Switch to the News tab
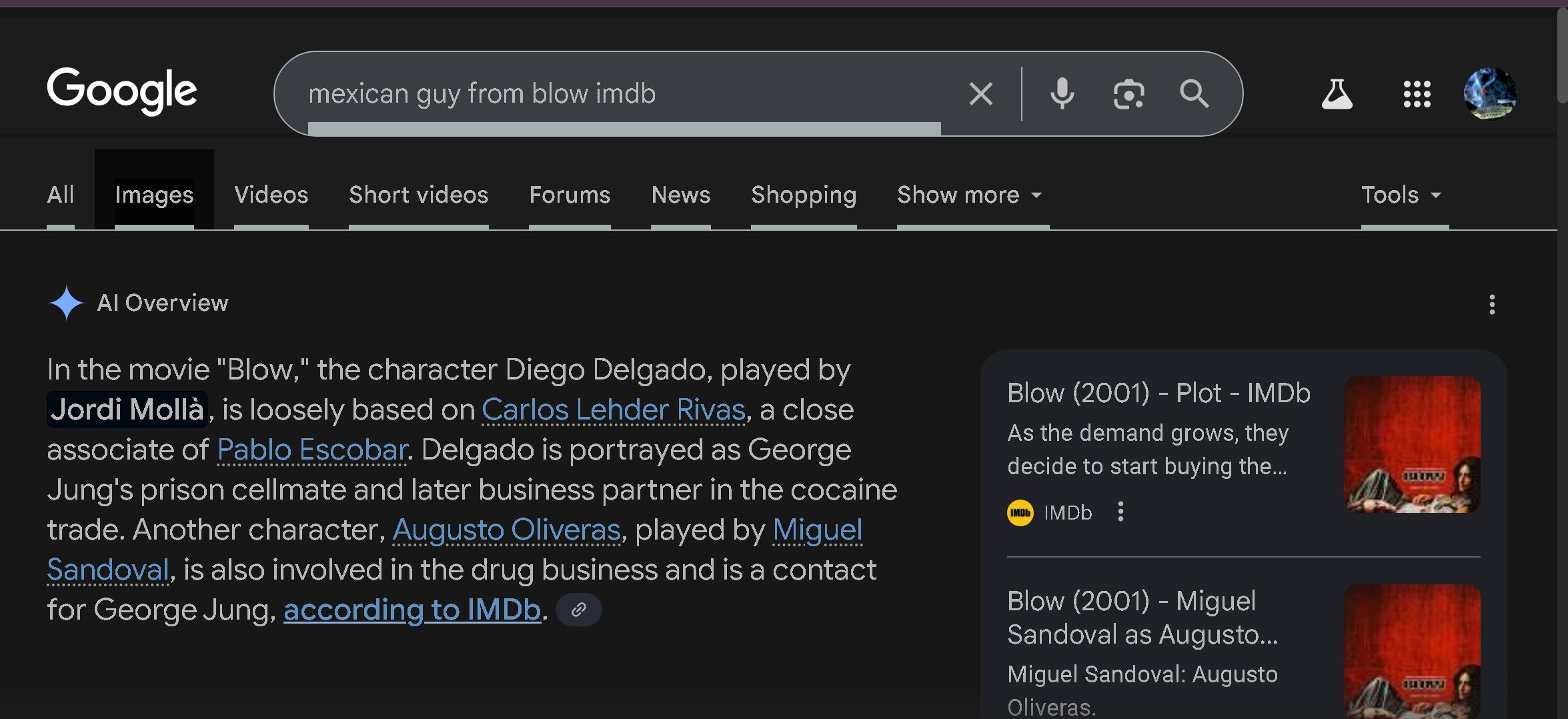 point(681,195)
